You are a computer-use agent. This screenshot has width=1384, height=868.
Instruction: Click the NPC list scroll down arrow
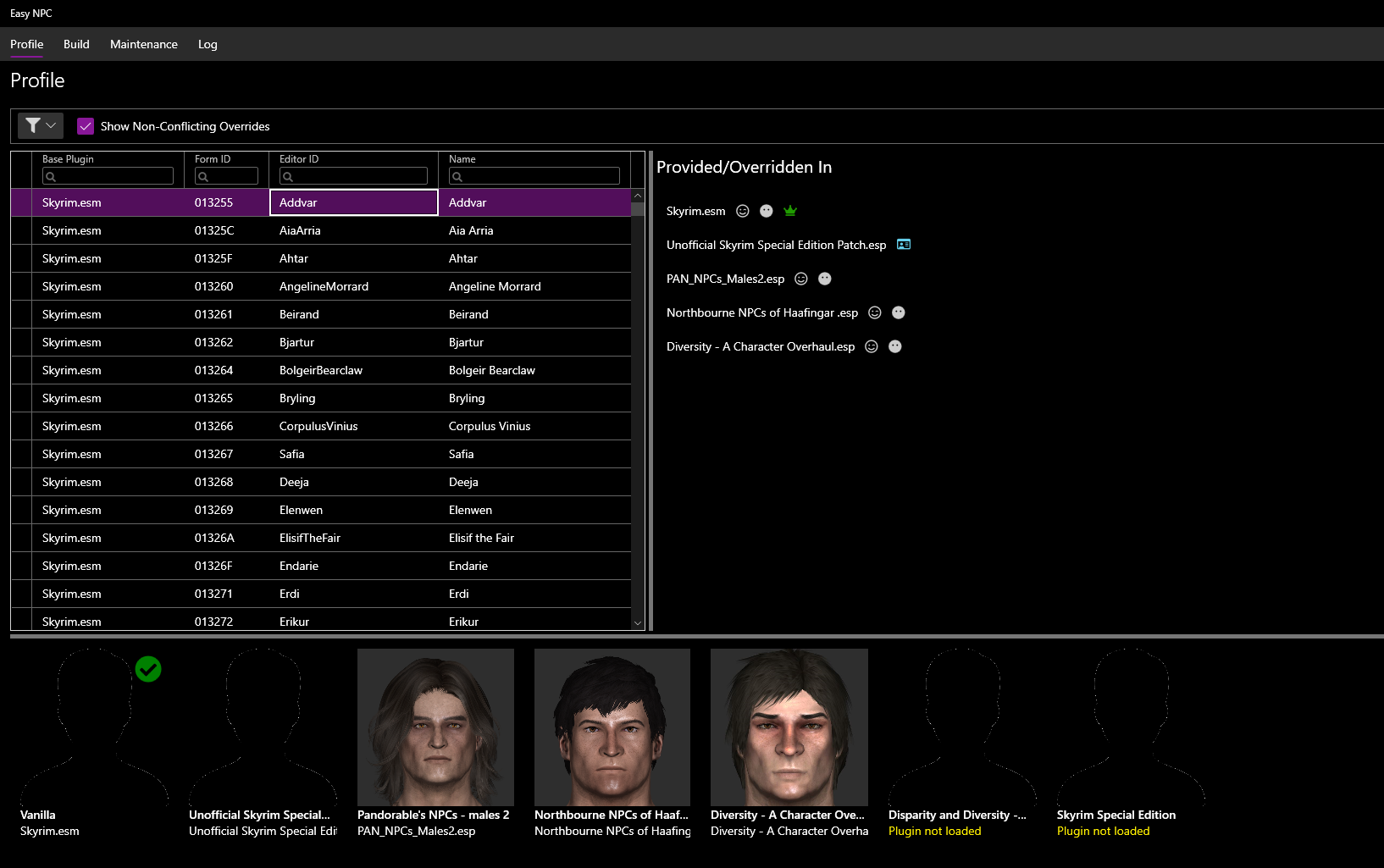click(x=638, y=623)
